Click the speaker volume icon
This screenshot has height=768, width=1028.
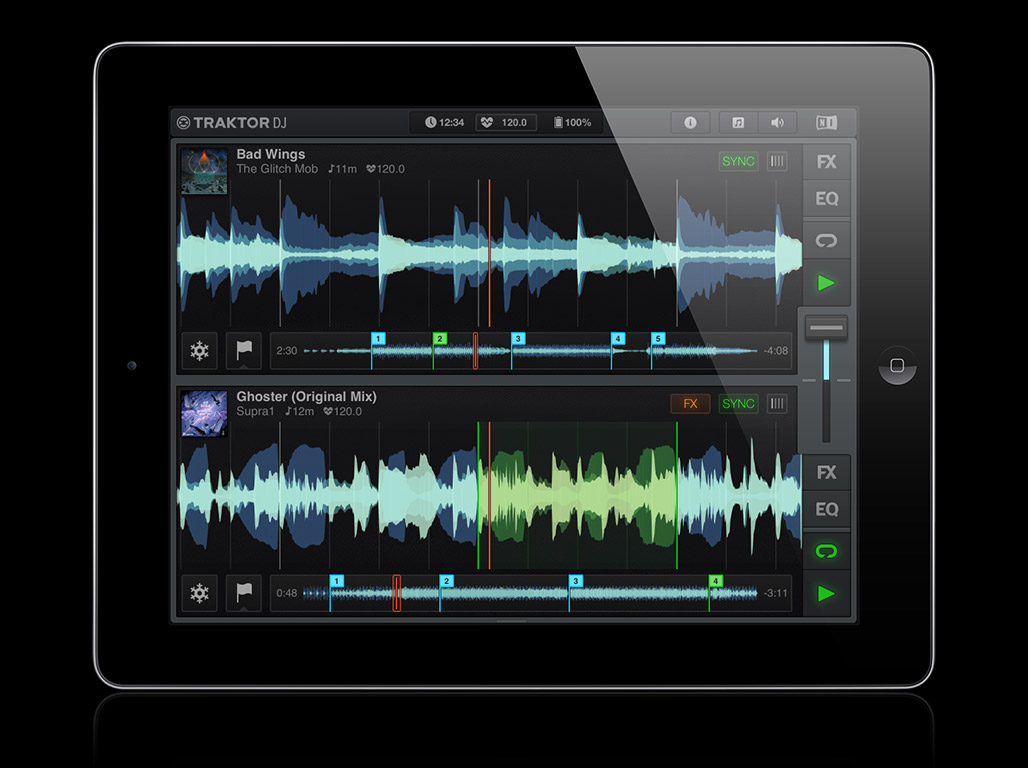[x=777, y=122]
